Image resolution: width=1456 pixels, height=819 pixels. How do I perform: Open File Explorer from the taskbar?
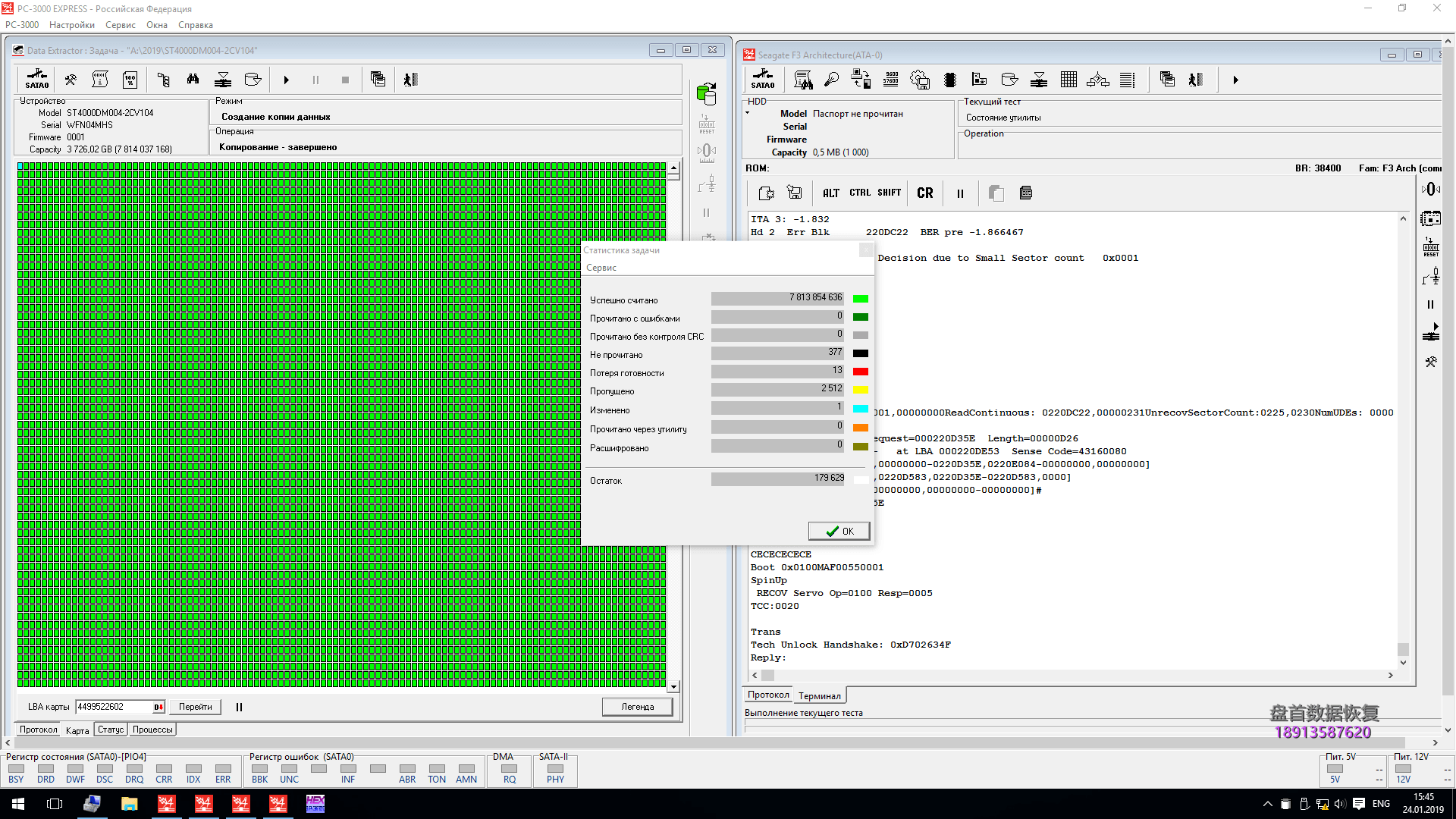coord(130,804)
